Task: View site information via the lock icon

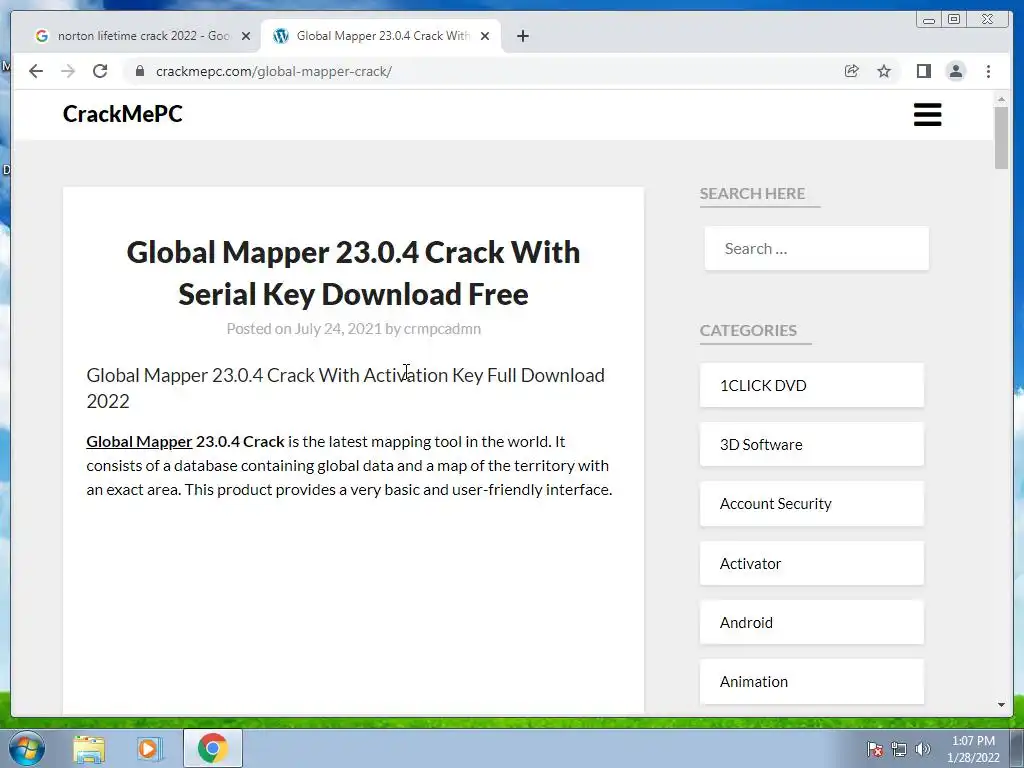Action: (139, 71)
